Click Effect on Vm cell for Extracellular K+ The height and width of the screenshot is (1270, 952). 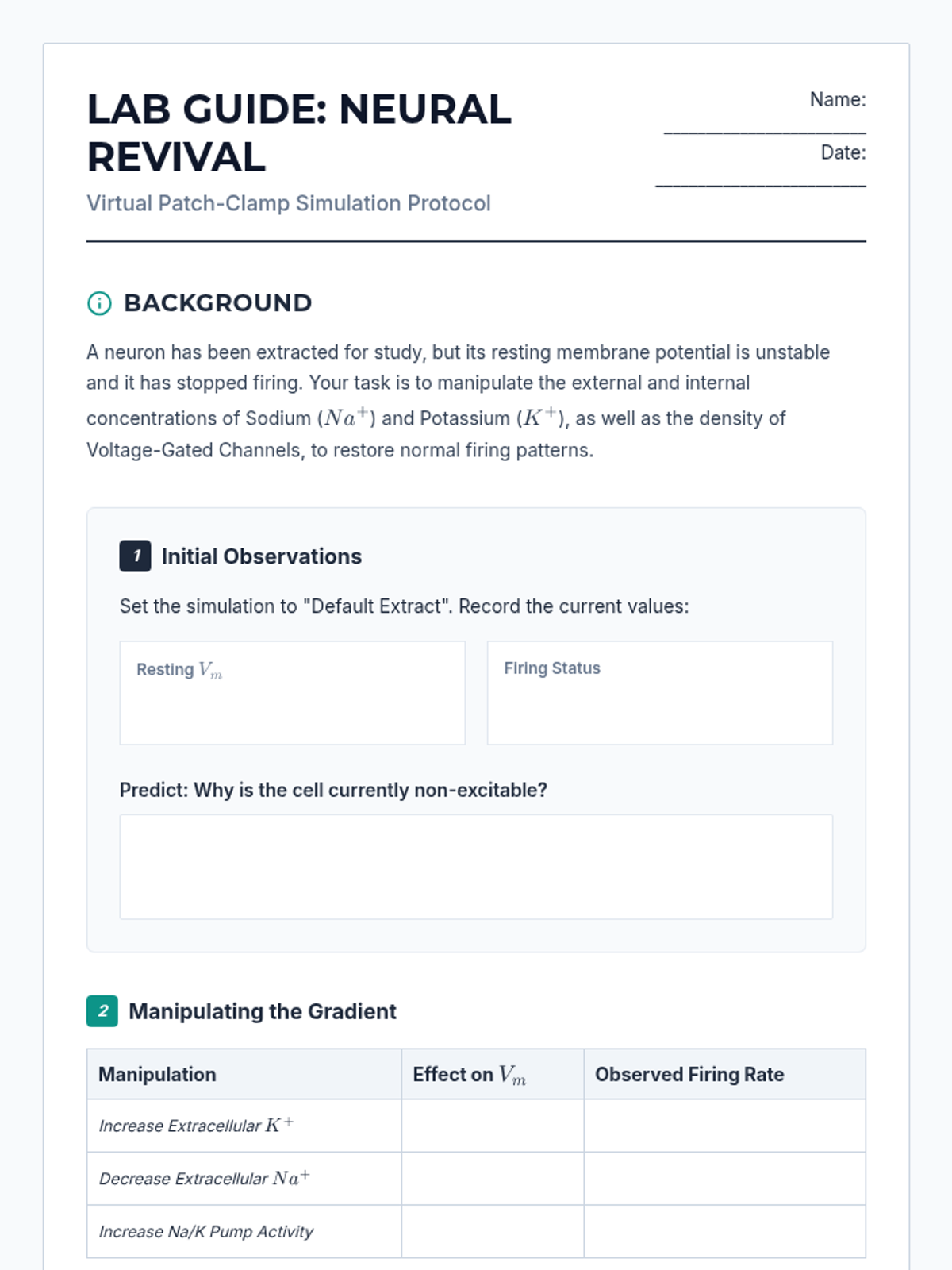[492, 1126]
